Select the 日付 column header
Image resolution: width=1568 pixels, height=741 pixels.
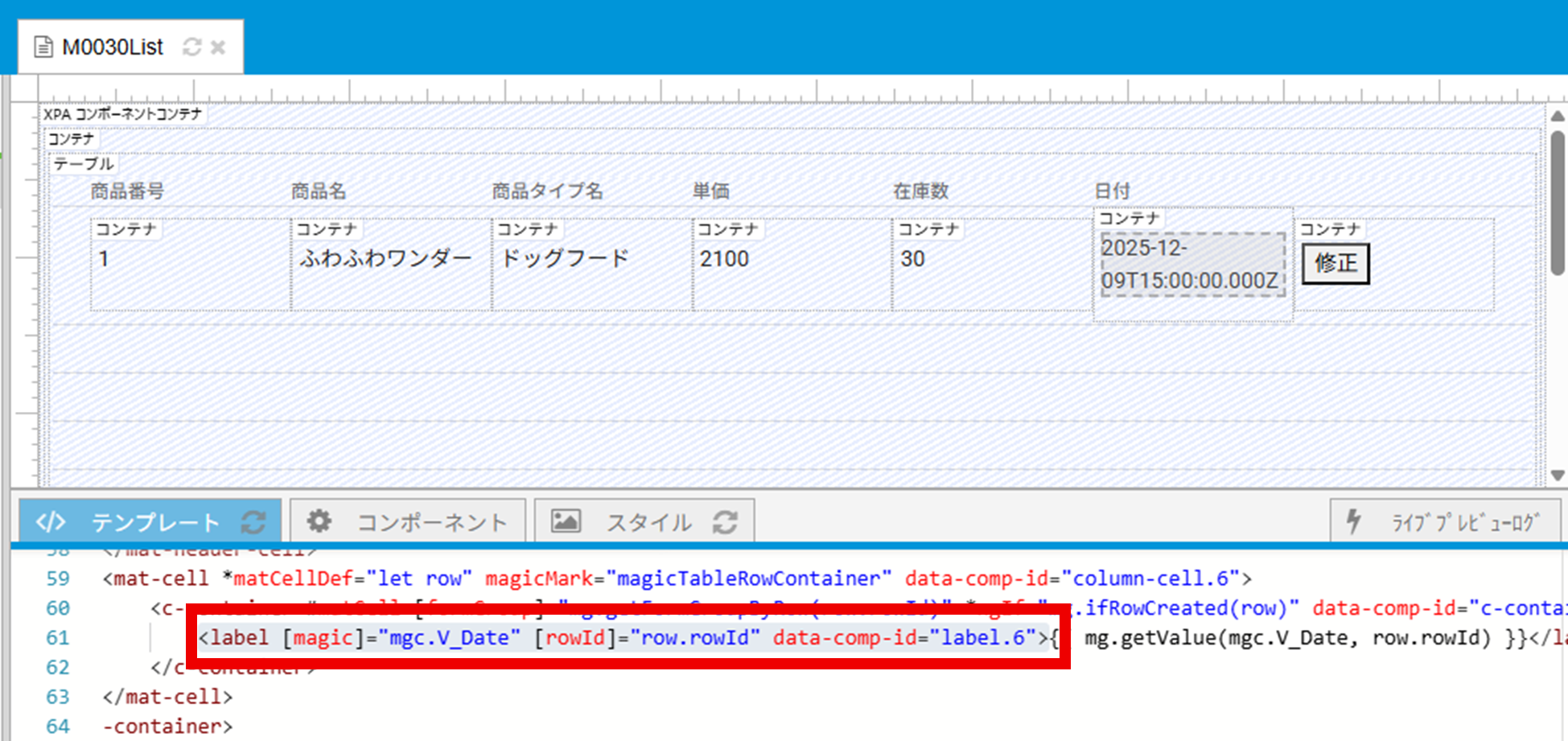(x=1112, y=191)
